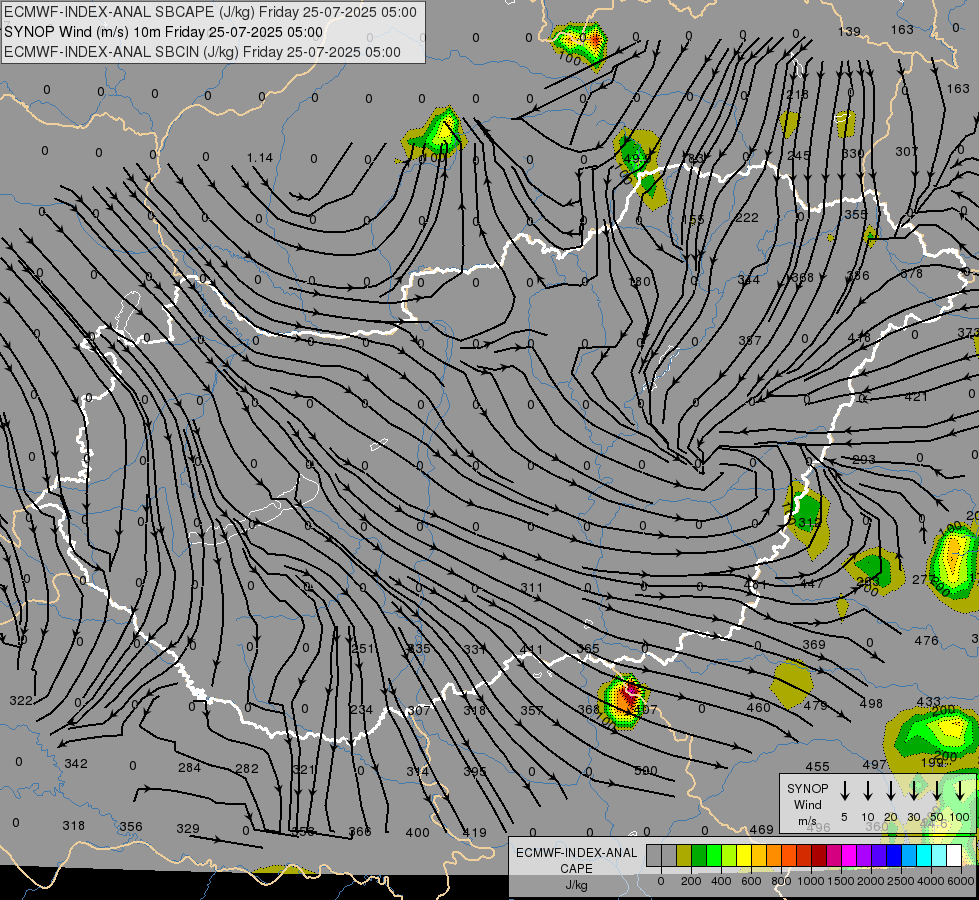This screenshot has width=979, height=900.
Task: Select the dark red CAPE legend swatch
Action: 819,855
